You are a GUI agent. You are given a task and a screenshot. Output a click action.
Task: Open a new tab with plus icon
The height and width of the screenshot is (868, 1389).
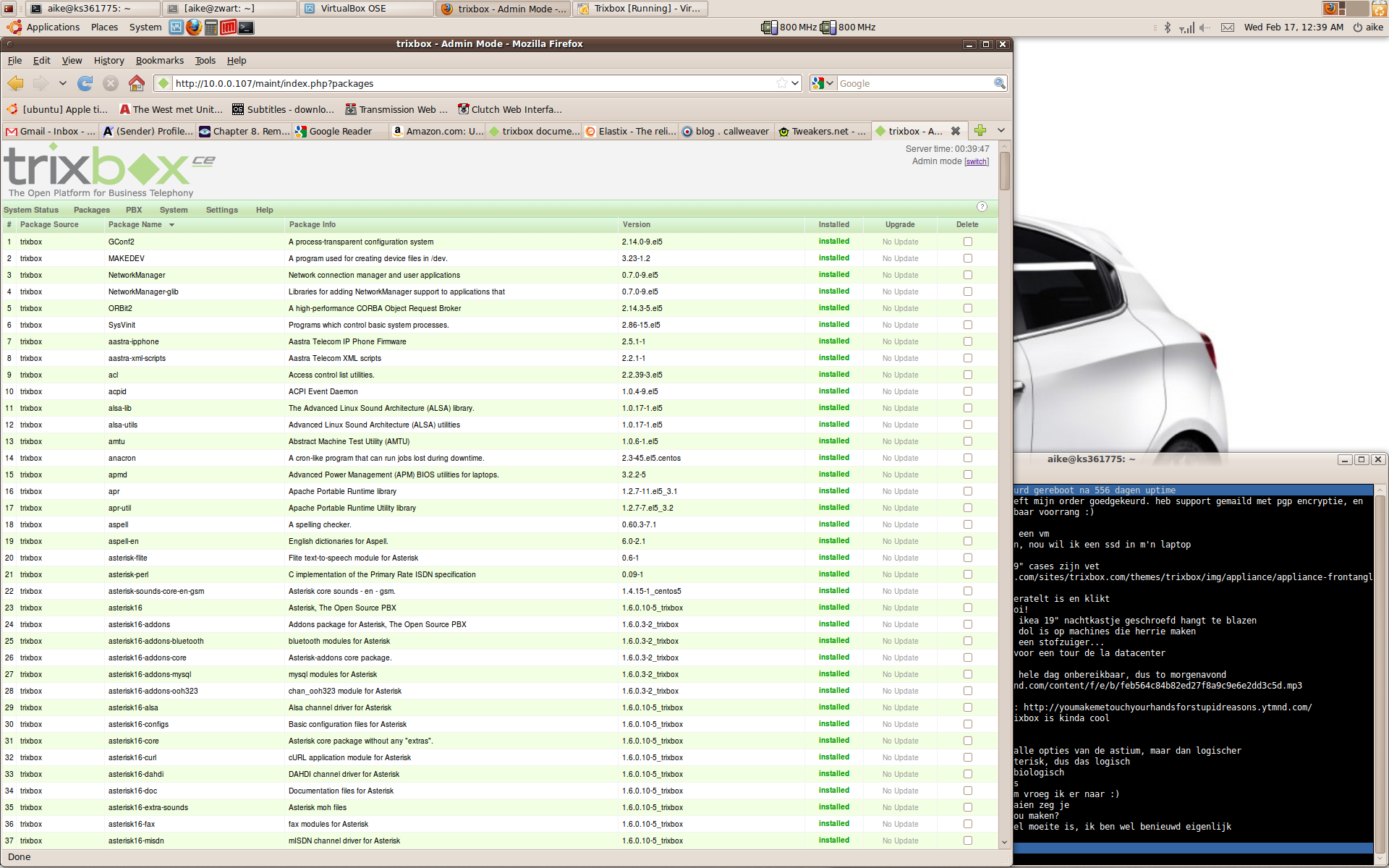(980, 130)
